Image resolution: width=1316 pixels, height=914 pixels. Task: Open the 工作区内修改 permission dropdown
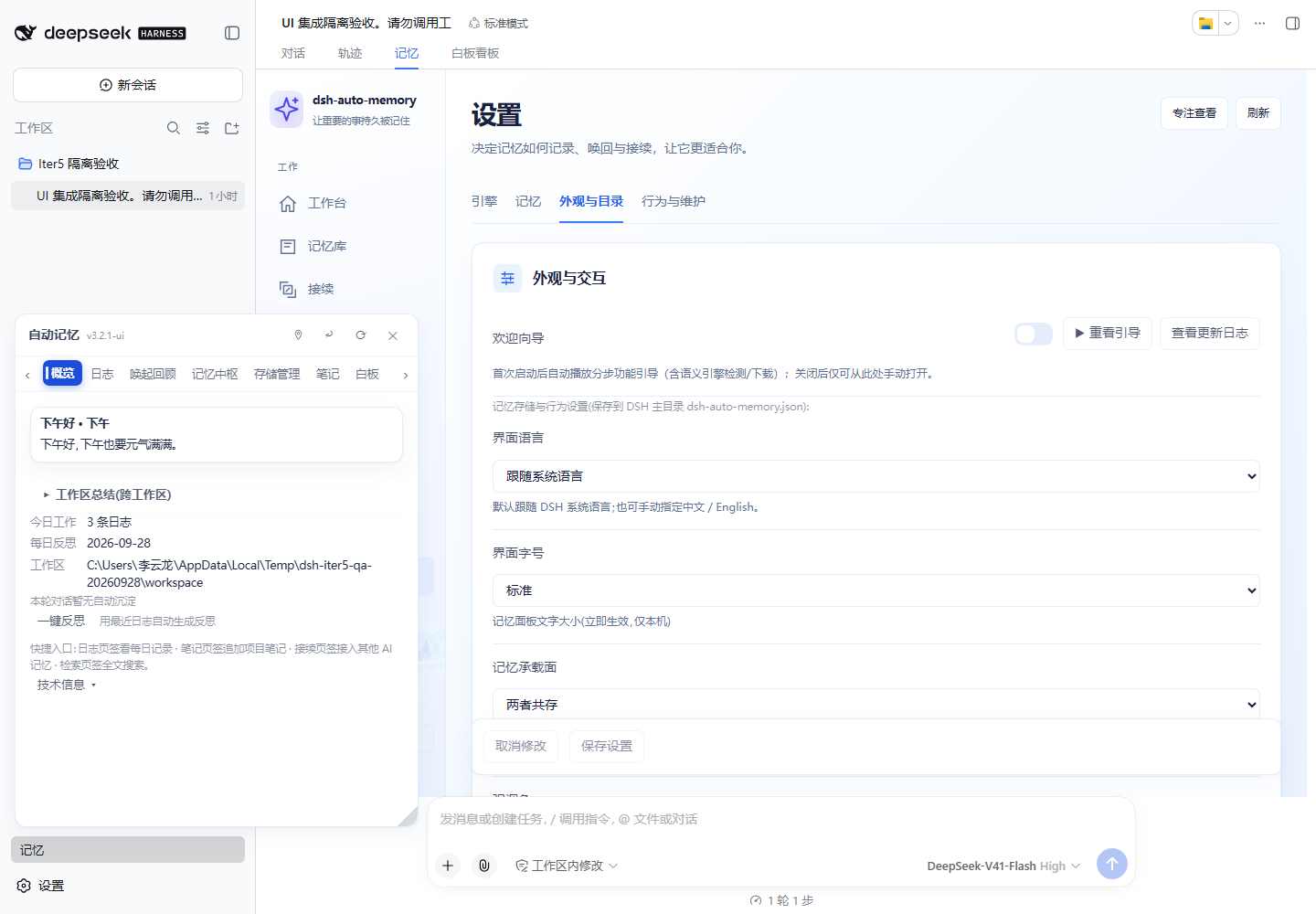pos(567,866)
